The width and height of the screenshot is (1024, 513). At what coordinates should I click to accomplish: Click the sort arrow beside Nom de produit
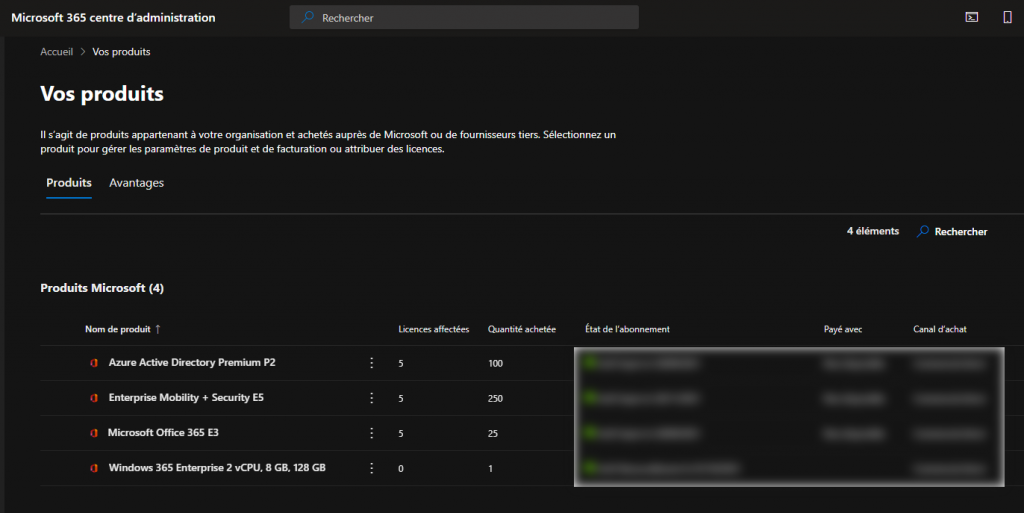click(x=157, y=330)
